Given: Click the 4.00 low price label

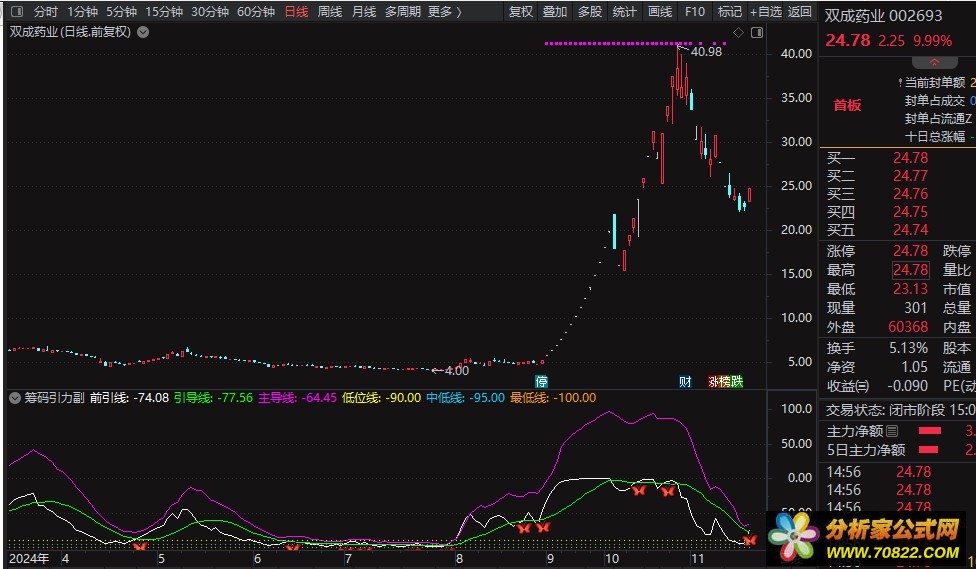Looking at the screenshot, I should (457, 371).
